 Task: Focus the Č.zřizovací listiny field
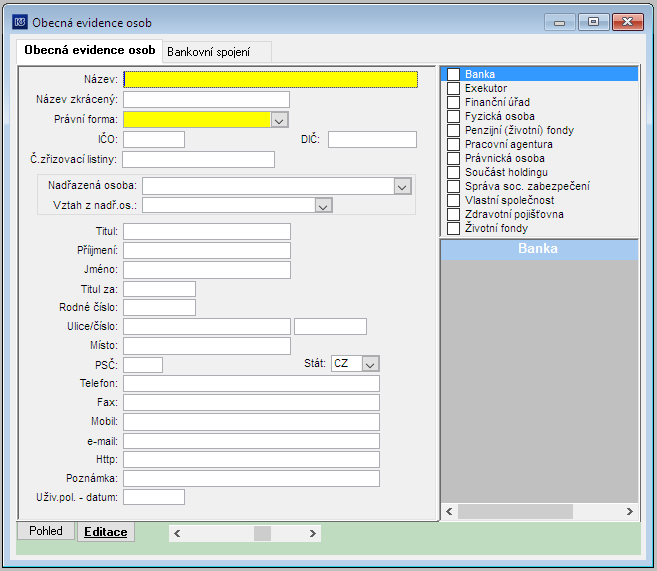(x=199, y=160)
